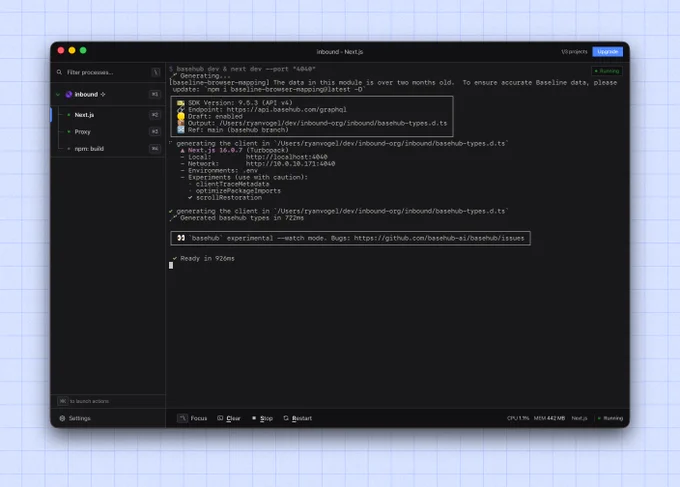The height and width of the screenshot is (487, 680).
Task: Click the terminal cursor block
Action: (x=171, y=265)
